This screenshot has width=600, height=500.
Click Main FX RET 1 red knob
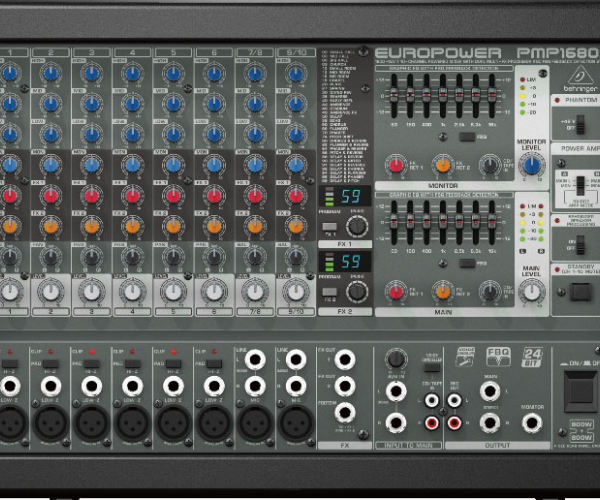pos(396,292)
